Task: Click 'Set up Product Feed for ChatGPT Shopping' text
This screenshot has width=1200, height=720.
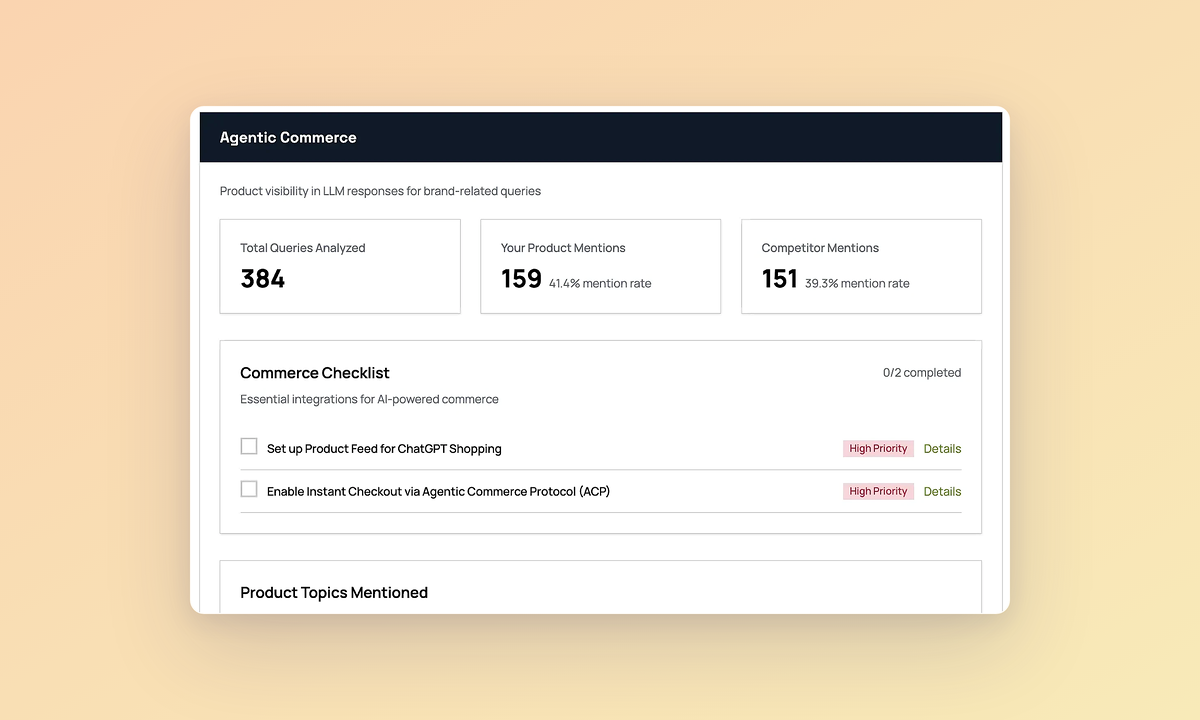Action: point(384,449)
